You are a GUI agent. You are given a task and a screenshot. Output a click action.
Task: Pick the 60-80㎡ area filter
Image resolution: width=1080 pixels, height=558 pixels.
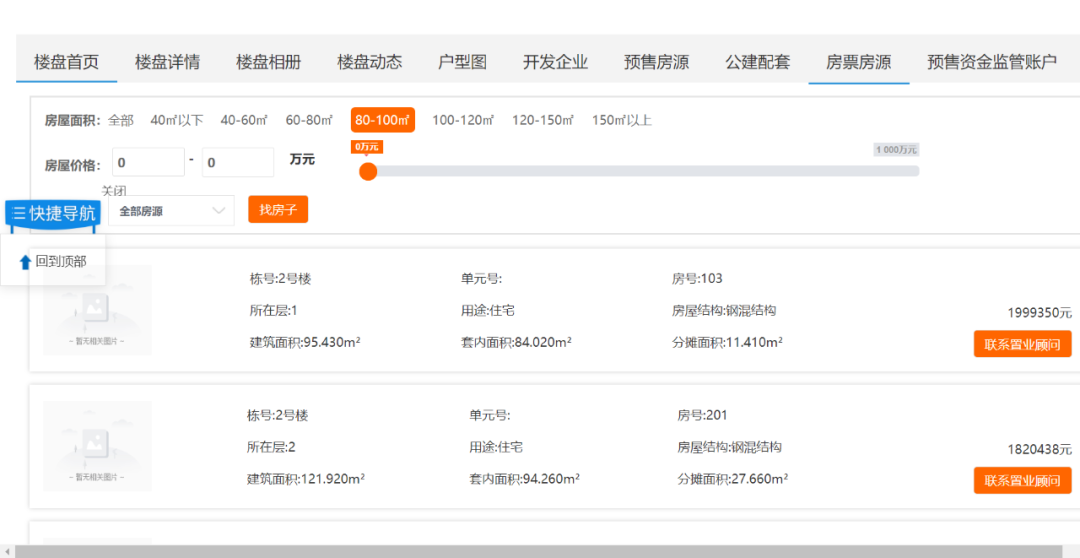point(309,120)
